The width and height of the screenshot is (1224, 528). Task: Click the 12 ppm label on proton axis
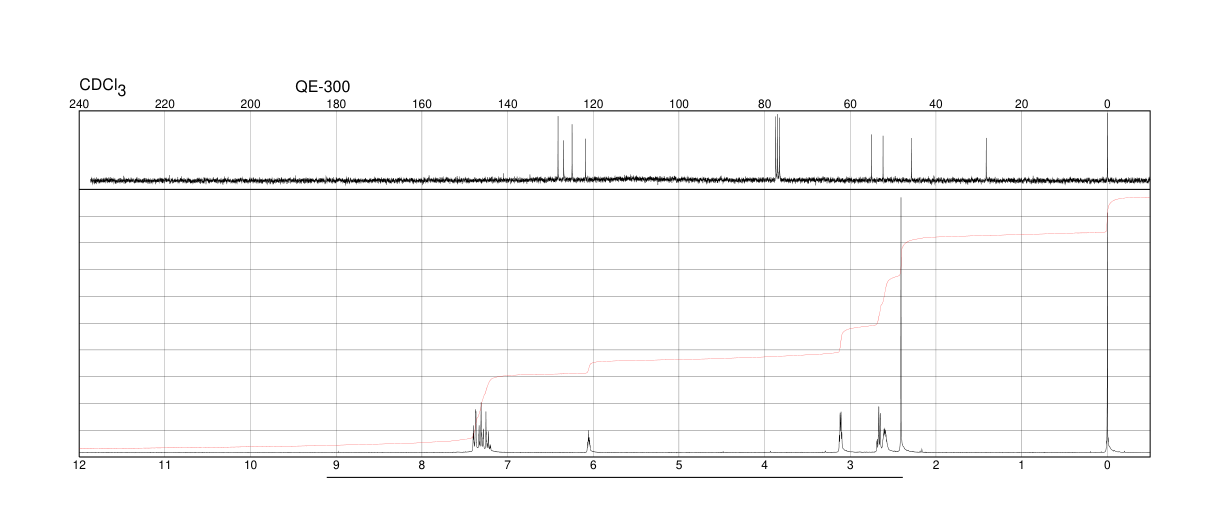coord(79,466)
